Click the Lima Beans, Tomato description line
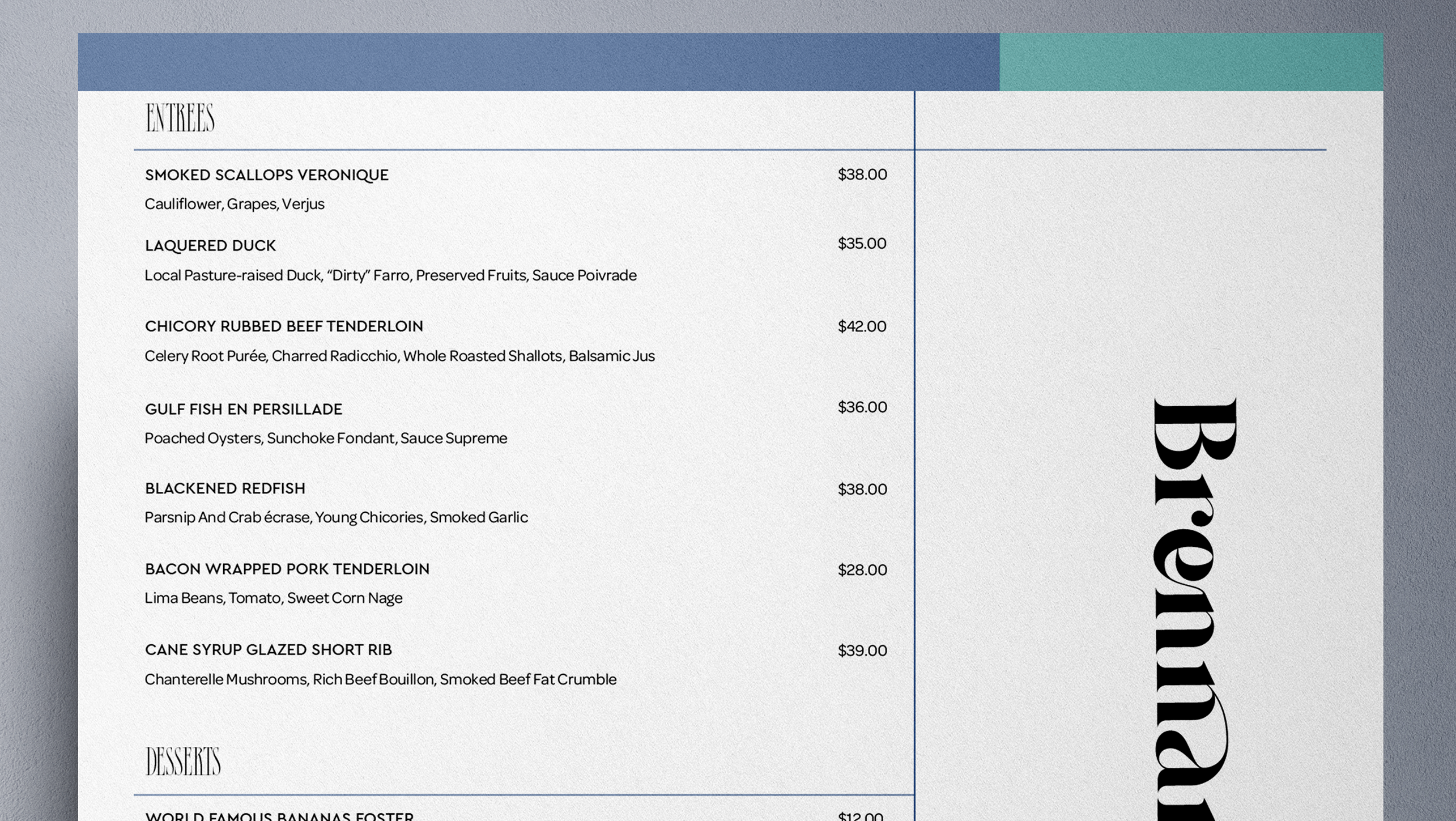Screen dimensions: 1456x821 point(274,598)
